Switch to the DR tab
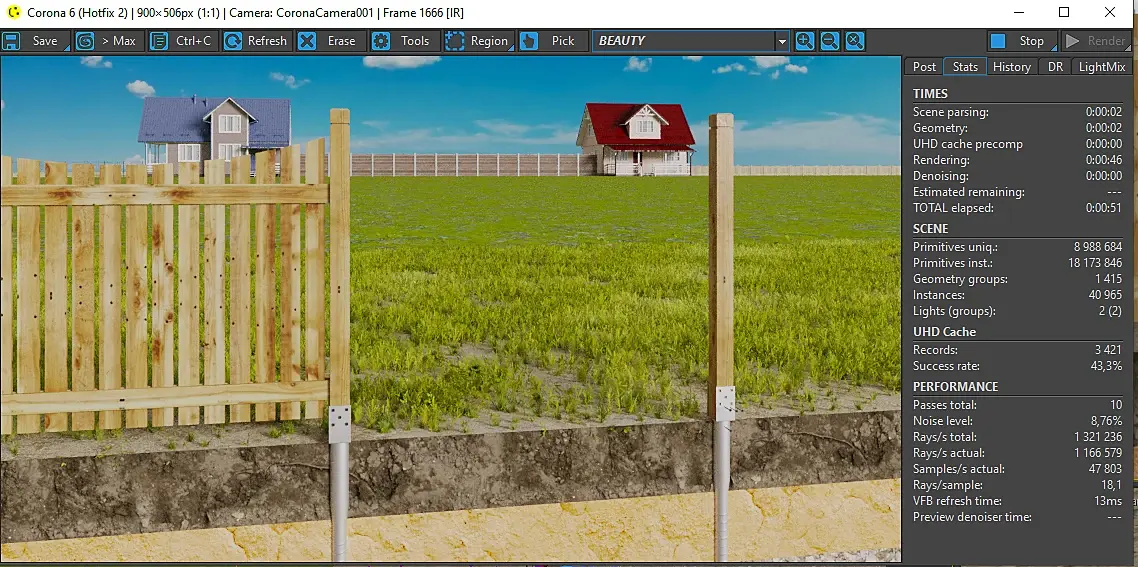 pyautogui.click(x=1055, y=66)
